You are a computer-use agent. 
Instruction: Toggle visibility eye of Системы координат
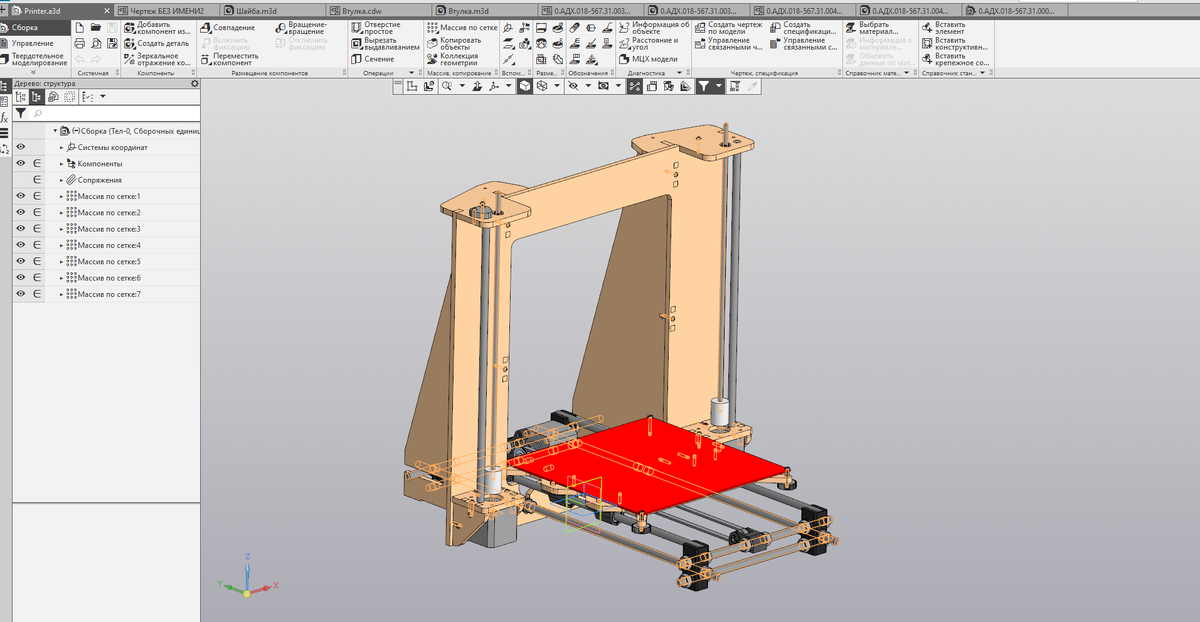pos(21,147)
